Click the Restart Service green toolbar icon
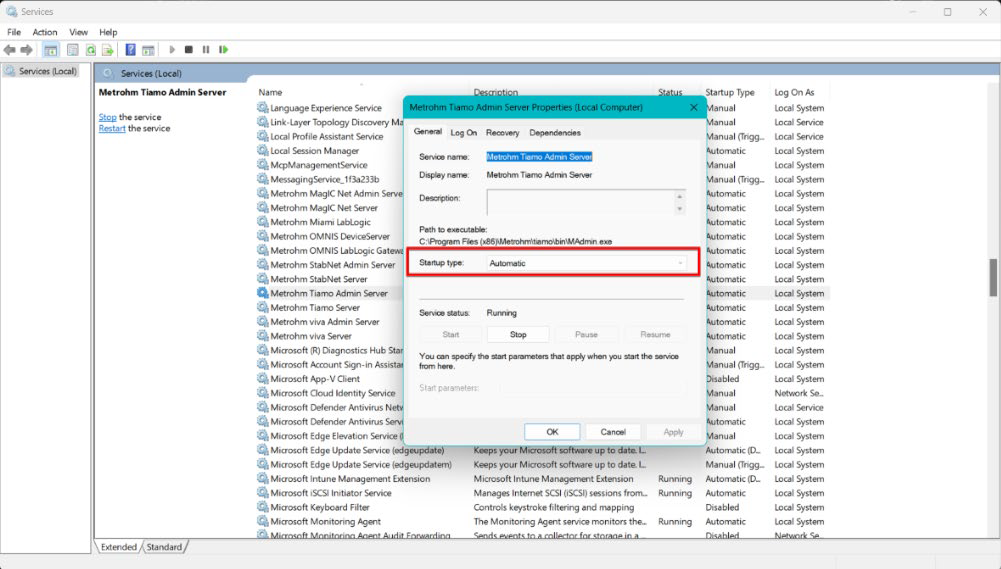Viewport: 1001px width, 569px height. tap(223, 49)
